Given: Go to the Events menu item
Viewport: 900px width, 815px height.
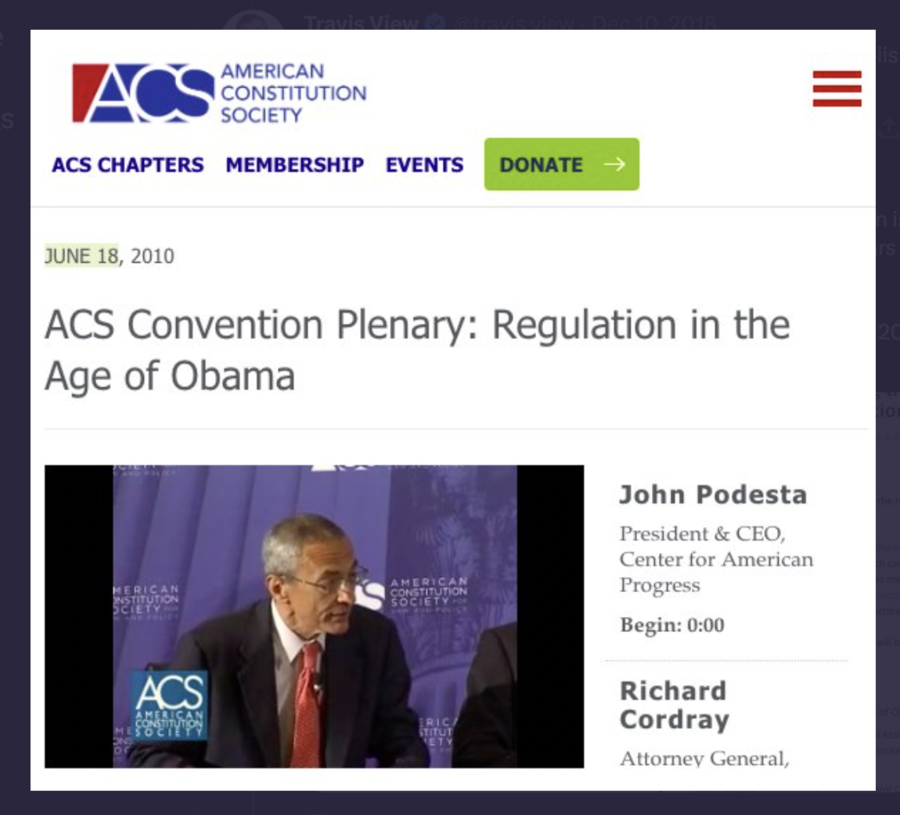Looking at the screenshot, I should pyautogui.click(x=425, y=165).
